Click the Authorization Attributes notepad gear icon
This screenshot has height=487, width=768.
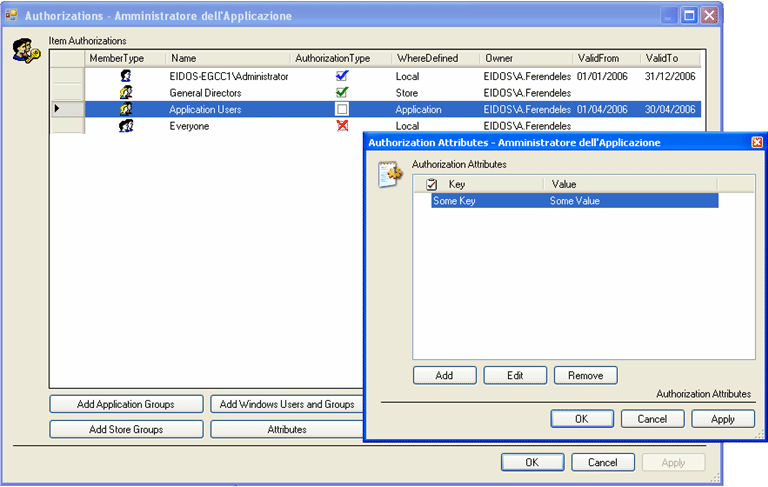(390, 174)
